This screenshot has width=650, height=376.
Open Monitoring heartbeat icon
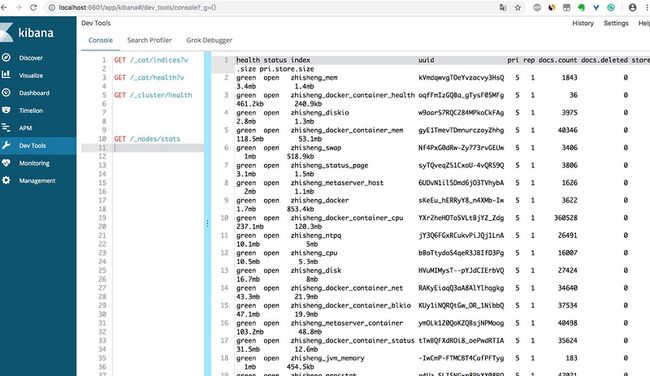click(6, 163)
